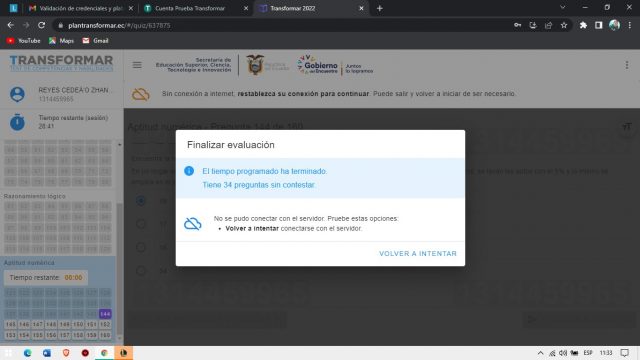Show hidden system tray icons
The width and height of the screenshot is (640, 360).
(540, 353)
